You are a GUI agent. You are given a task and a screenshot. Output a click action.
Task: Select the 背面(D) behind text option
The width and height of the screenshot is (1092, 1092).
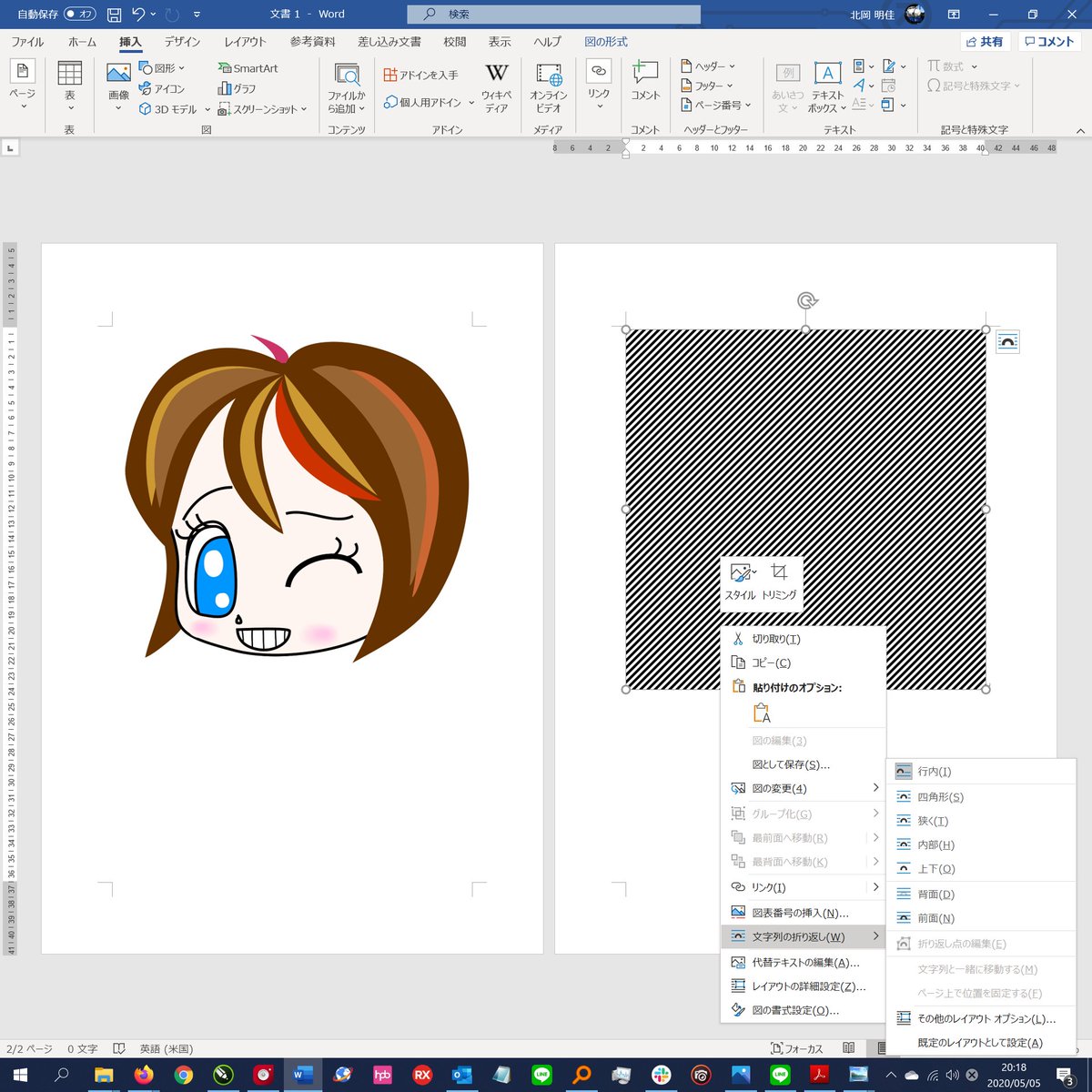[981, 895]
